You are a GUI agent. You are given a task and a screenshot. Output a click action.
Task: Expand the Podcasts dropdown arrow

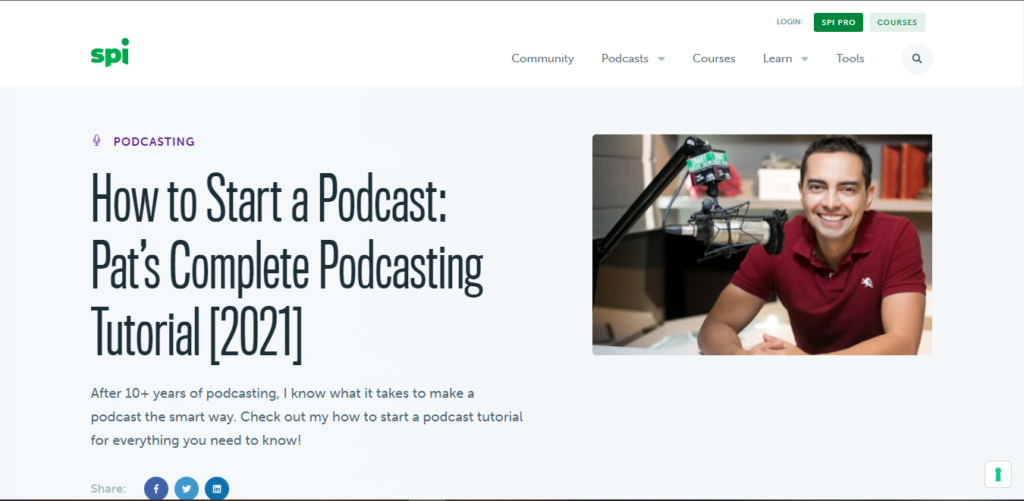(661, 59)
